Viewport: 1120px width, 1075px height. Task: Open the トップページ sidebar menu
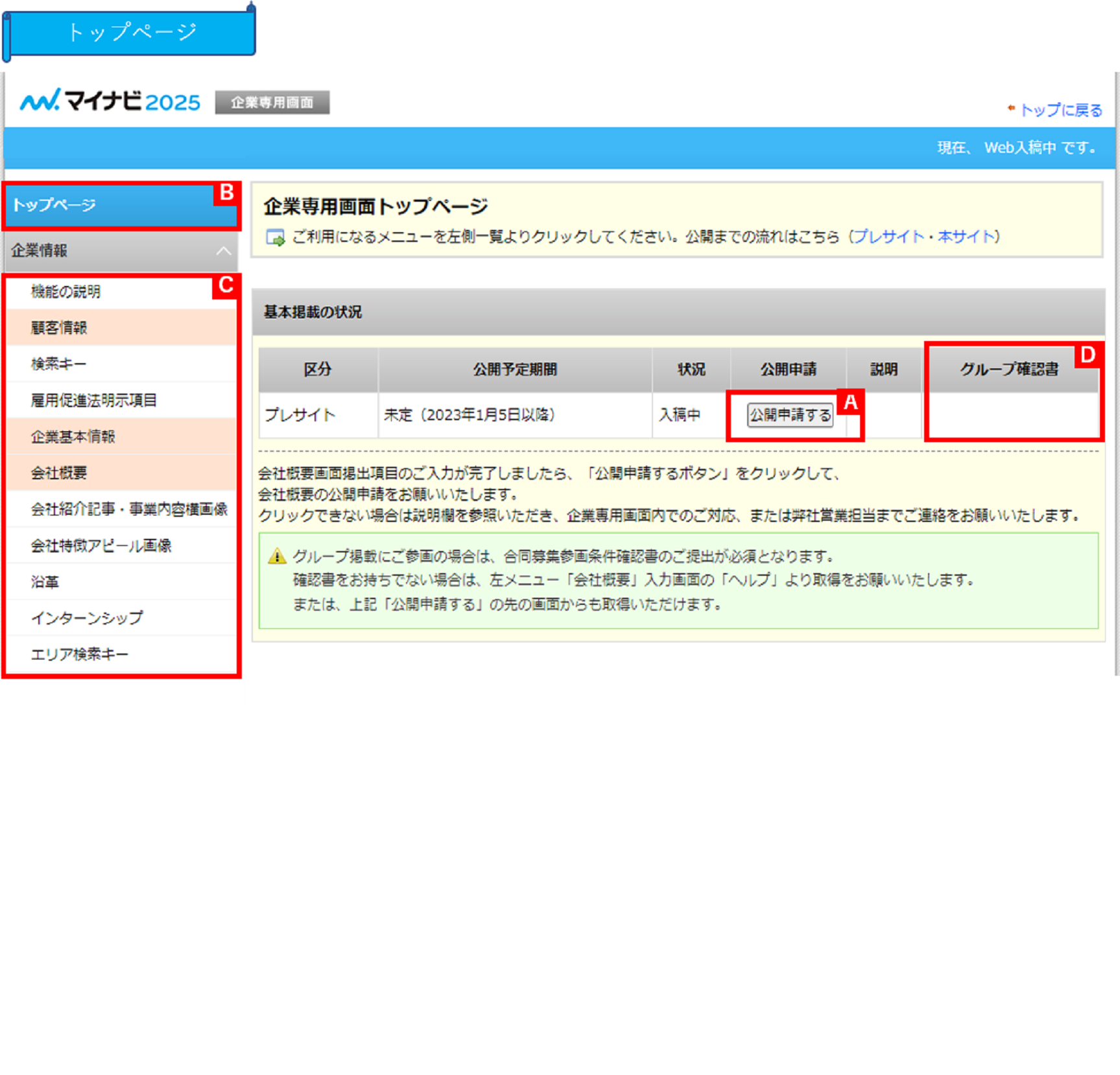[121, 206]
